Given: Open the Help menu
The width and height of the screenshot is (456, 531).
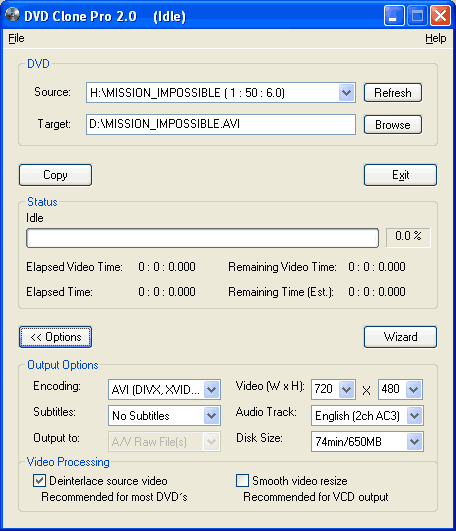Looking at the screenshot, I should pyautogui.click(x=435, y=38).
